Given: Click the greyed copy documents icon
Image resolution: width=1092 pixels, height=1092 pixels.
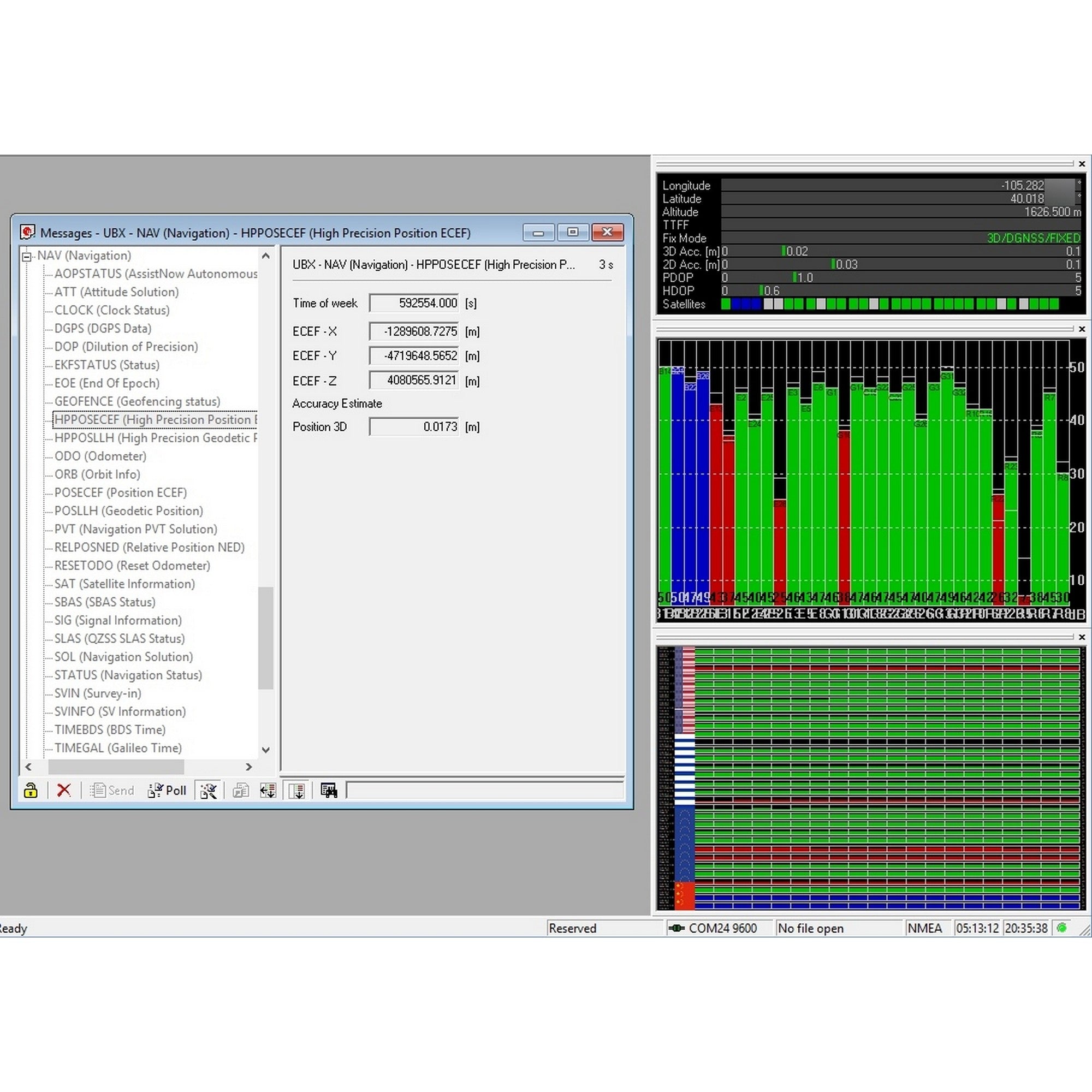Looking at the screenshot, I should click(241, 790).
